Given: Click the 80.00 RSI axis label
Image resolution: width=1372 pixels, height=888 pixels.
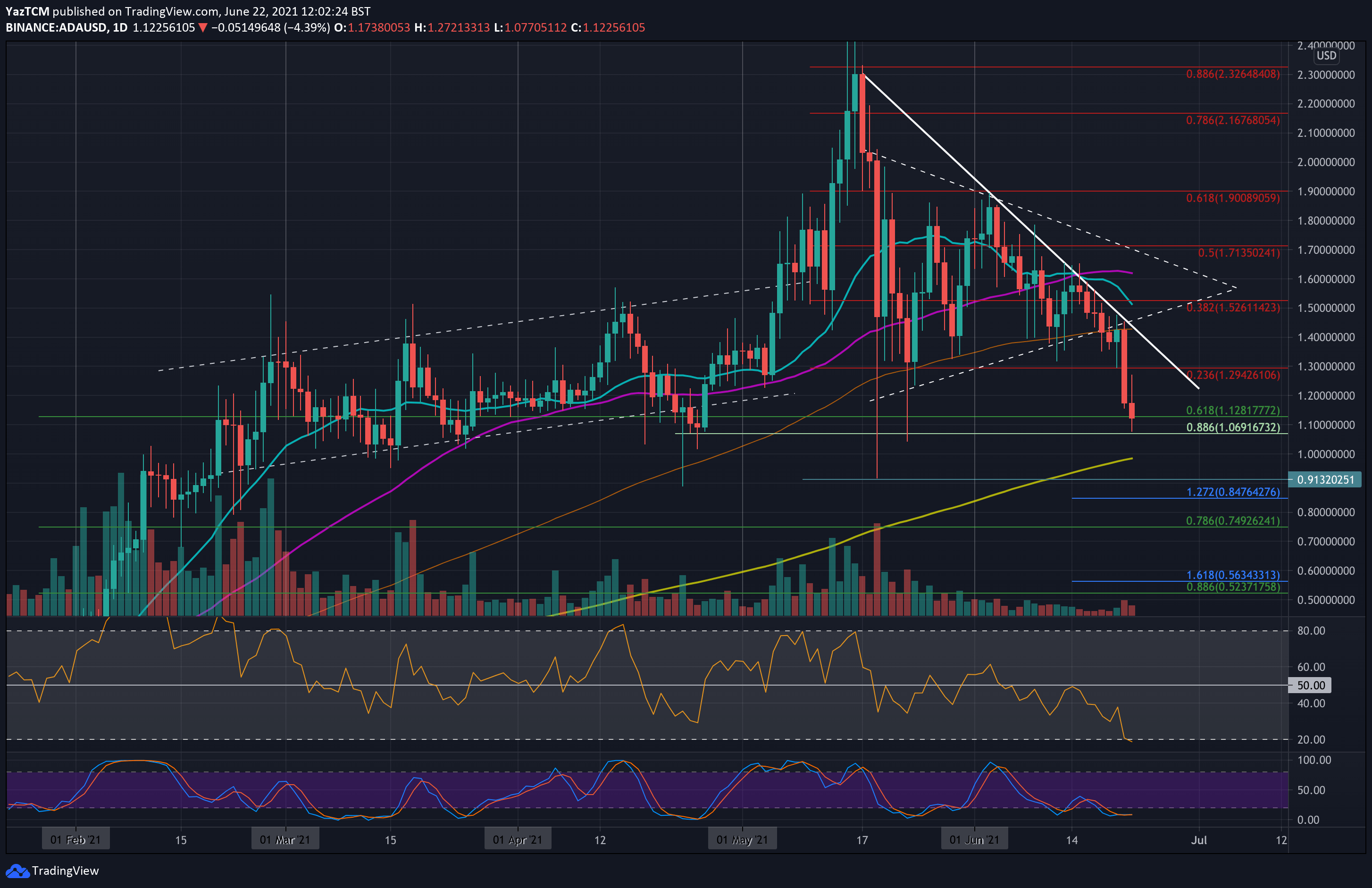Looking at the screenshot, I should click(x=1311, y=631).
